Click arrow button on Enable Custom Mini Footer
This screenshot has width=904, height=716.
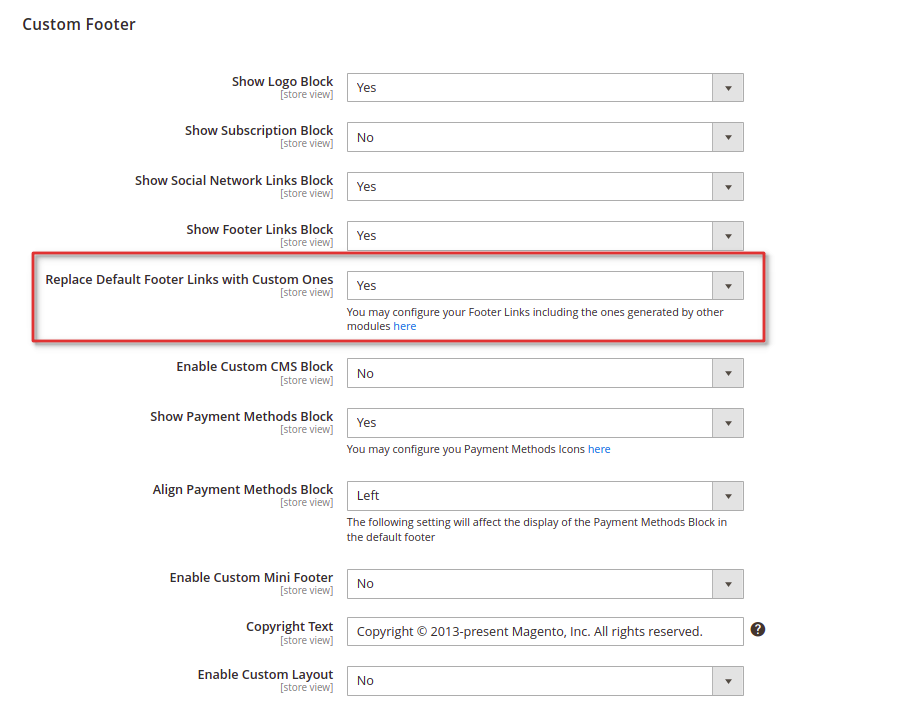728,584
